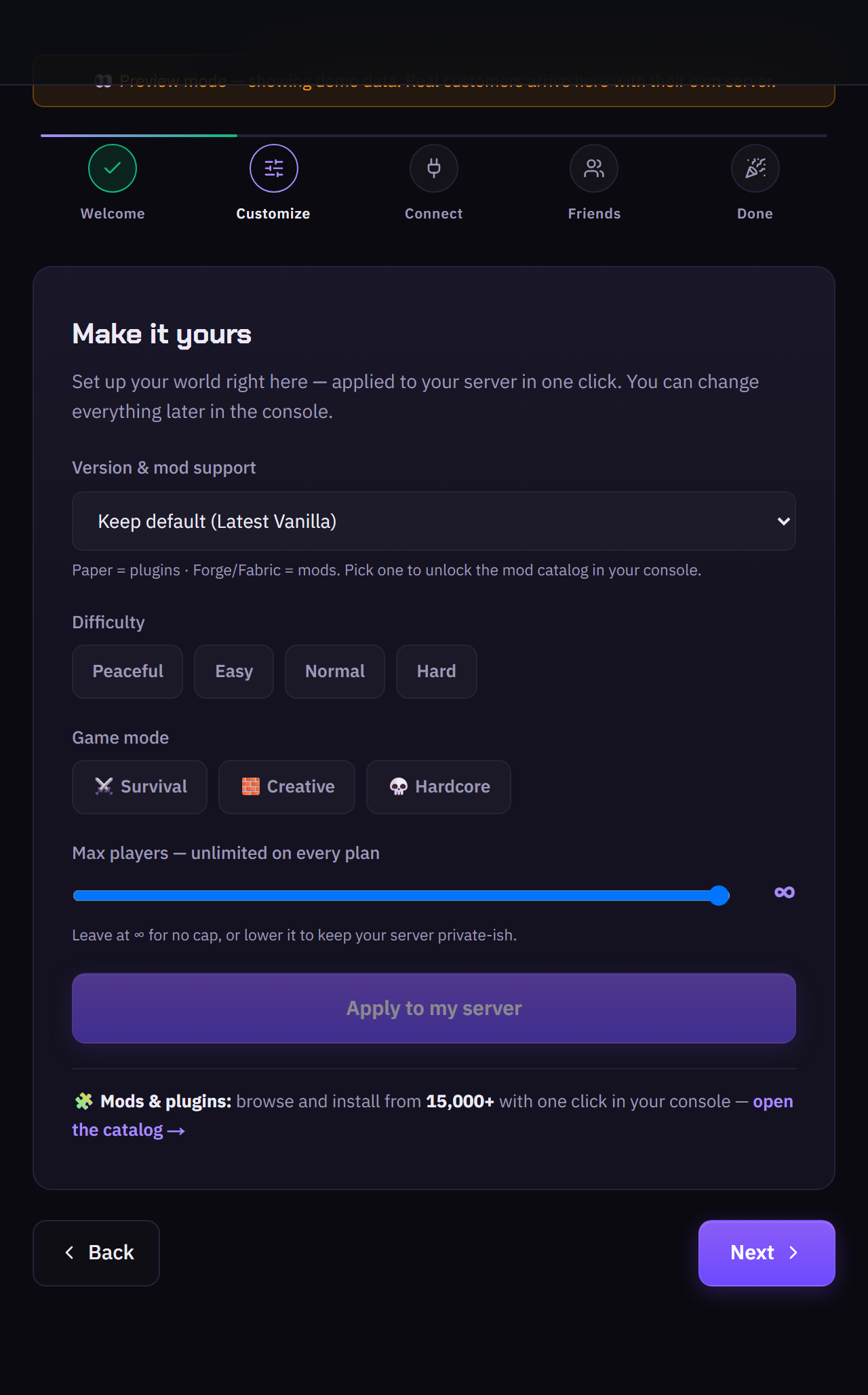The height and width of the screenshot is (1395, 868).
Task: Select Normal difficulty
Action: click(335, 672)
